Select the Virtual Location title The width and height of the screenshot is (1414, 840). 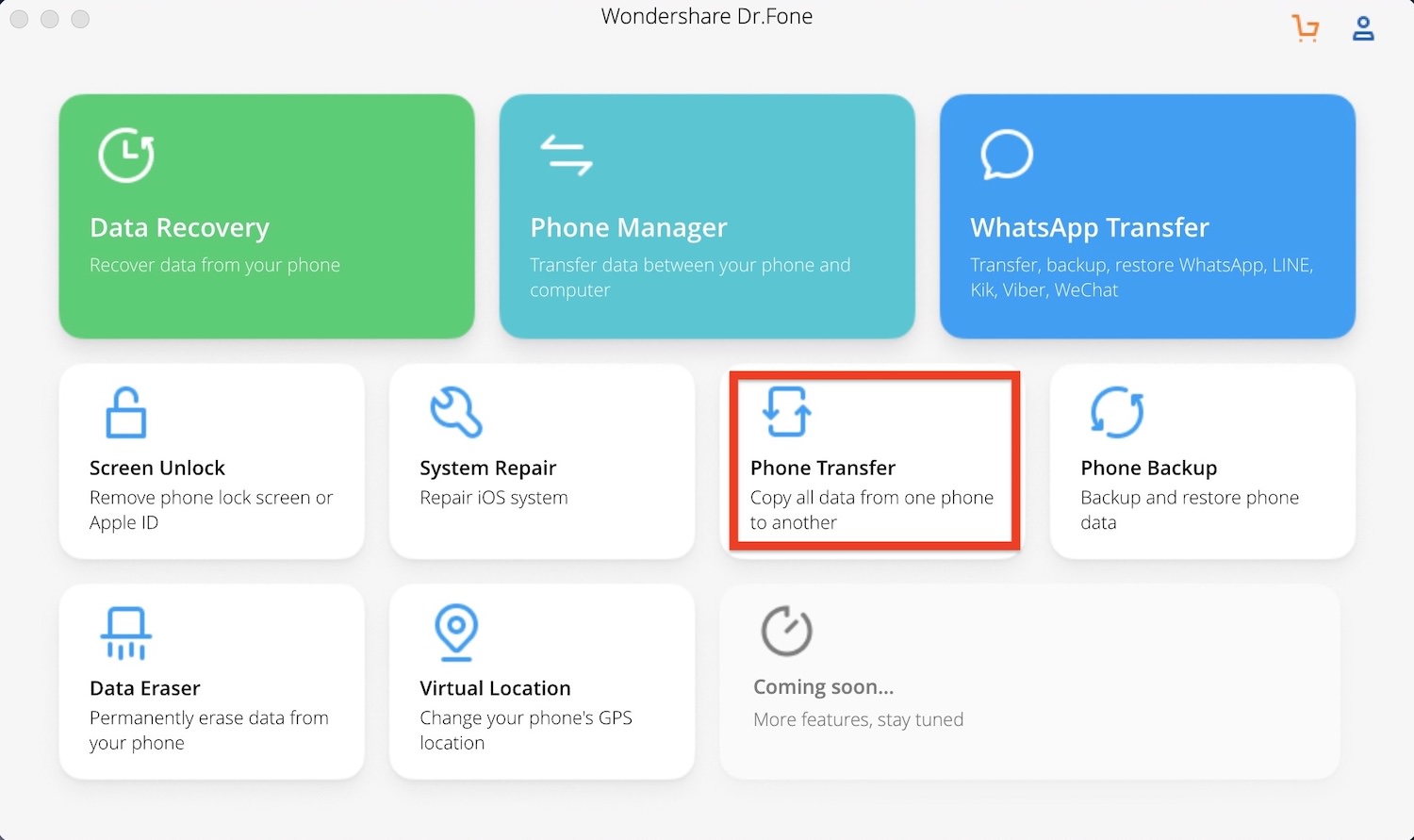pyautogui.click(x=495, y=688)
